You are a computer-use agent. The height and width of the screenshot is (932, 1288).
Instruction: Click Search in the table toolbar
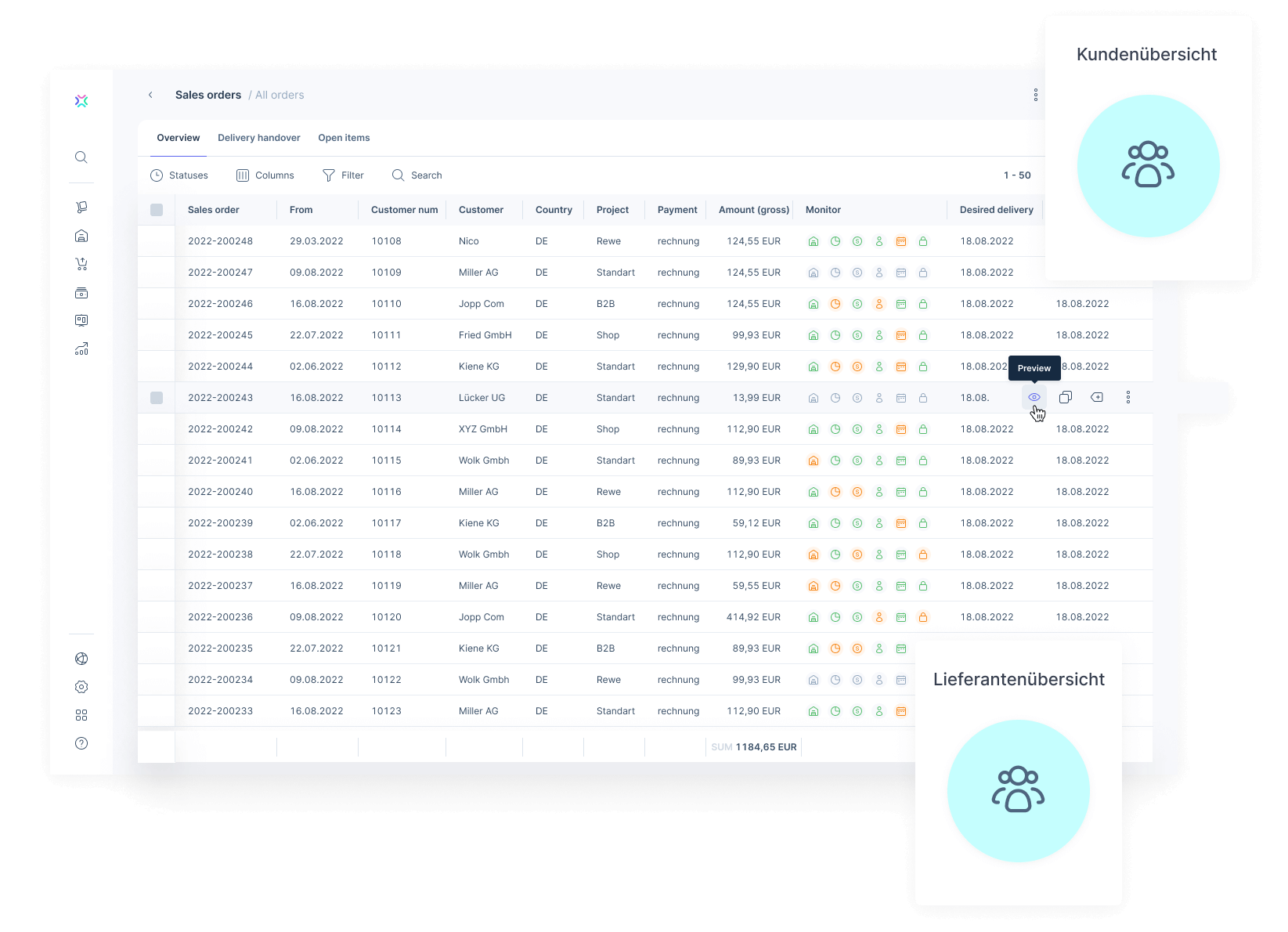[x=417, y=175]
